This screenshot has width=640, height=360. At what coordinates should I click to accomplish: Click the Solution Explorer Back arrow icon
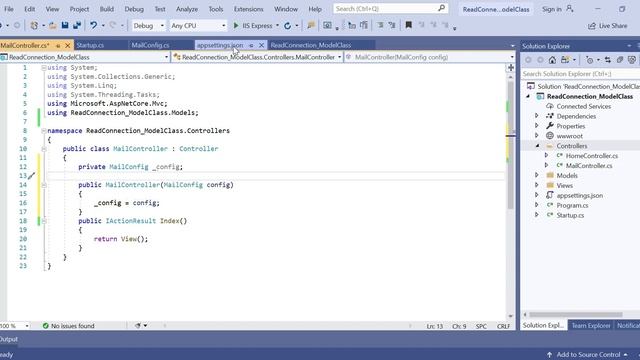click(x=528, y=60)
